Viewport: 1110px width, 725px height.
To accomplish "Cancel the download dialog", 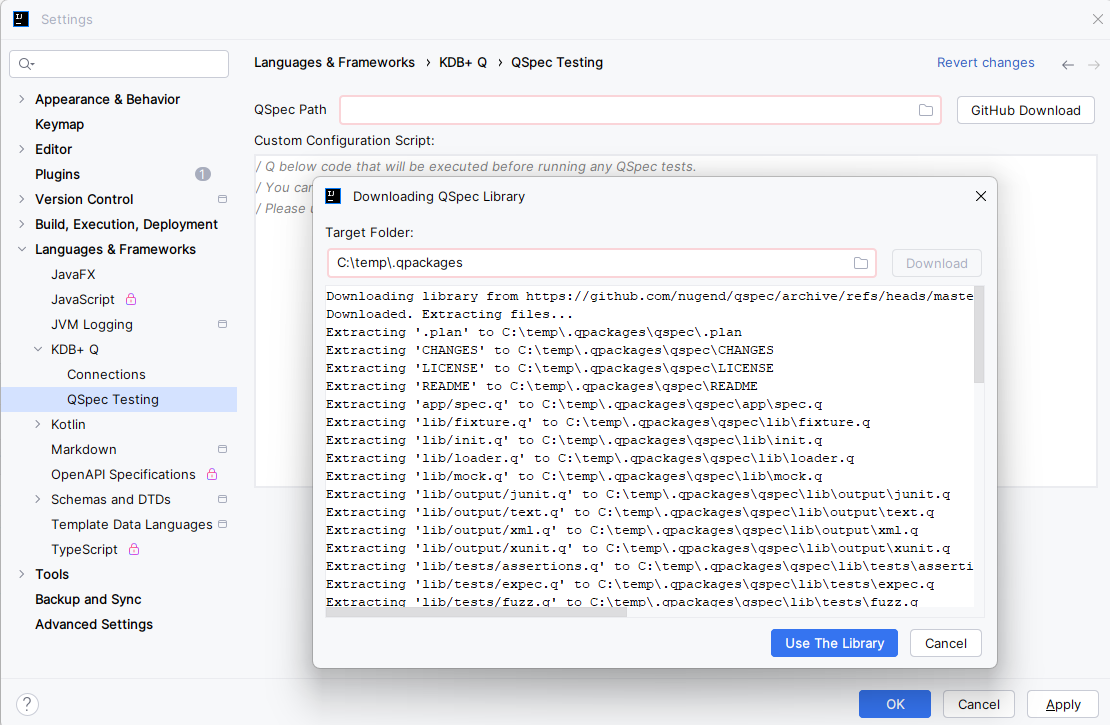I will tap(946, 643).
